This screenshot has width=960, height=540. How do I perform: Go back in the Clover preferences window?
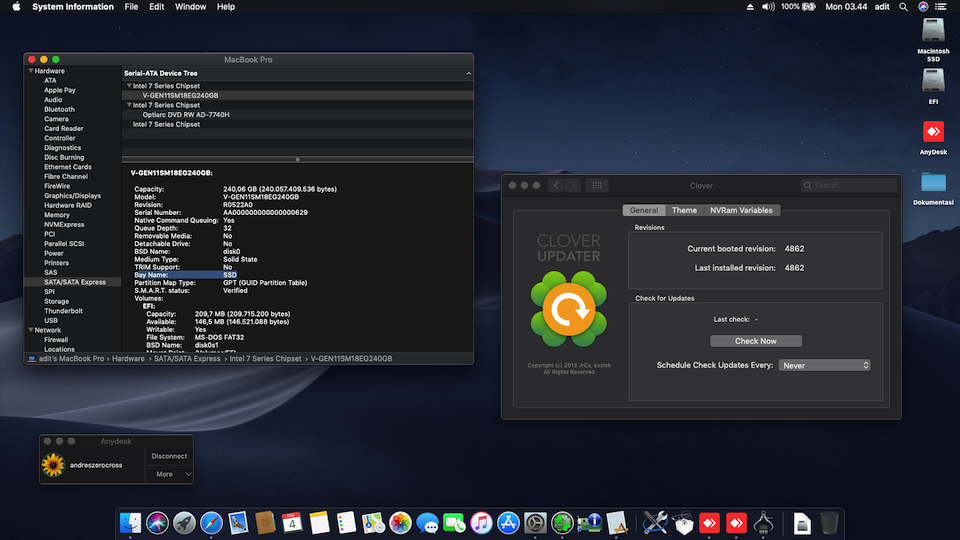pos(556,186)
